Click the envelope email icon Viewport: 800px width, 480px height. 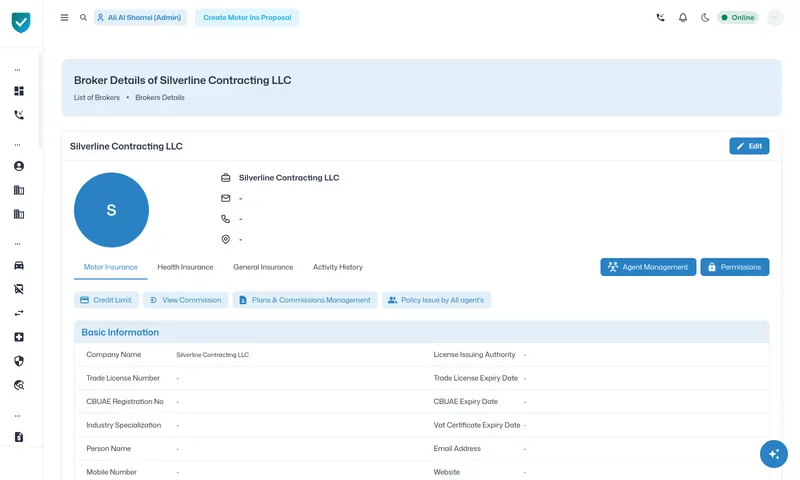point(226,198)
